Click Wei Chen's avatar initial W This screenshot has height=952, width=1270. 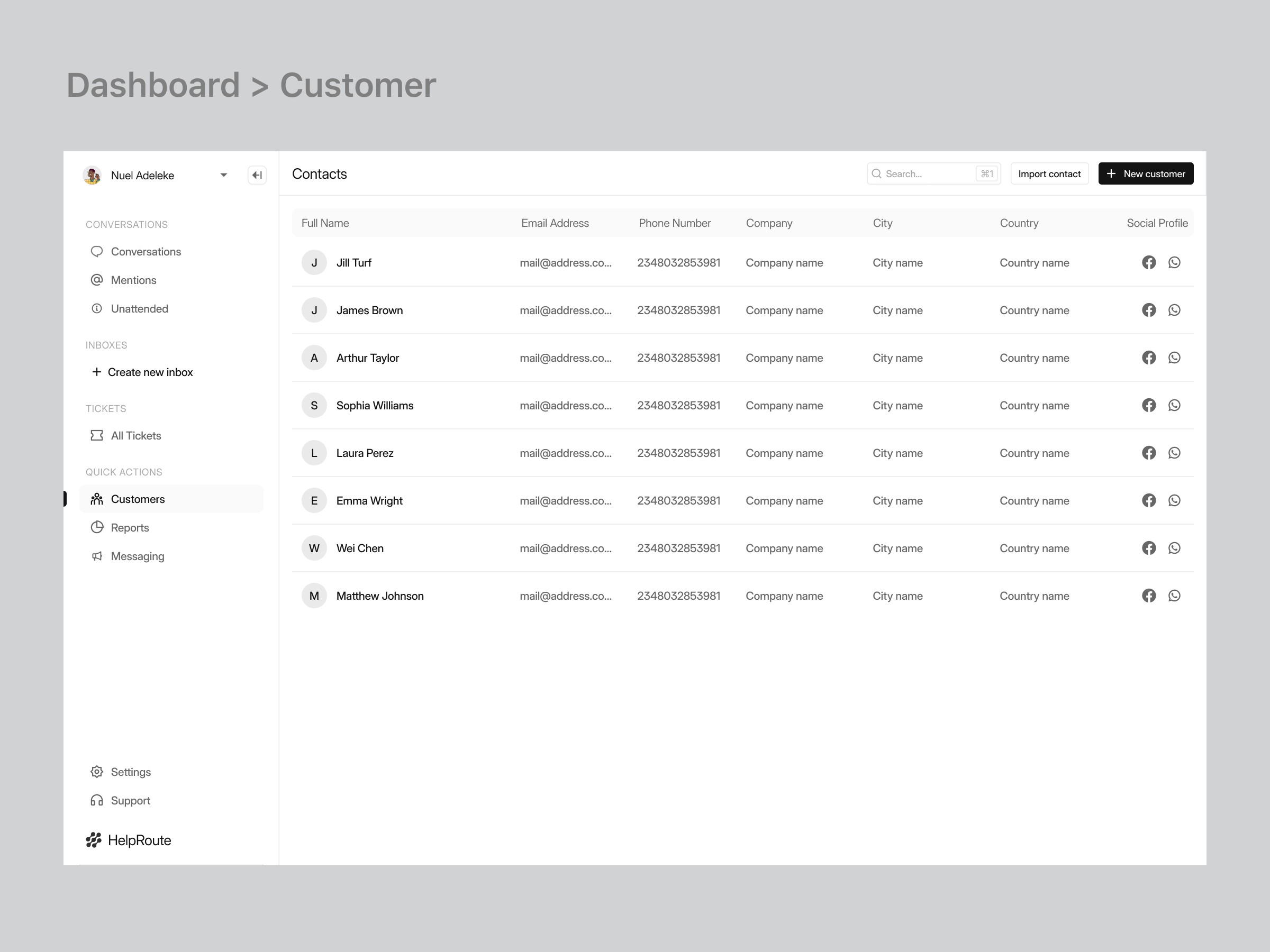(x=314, y=548)
